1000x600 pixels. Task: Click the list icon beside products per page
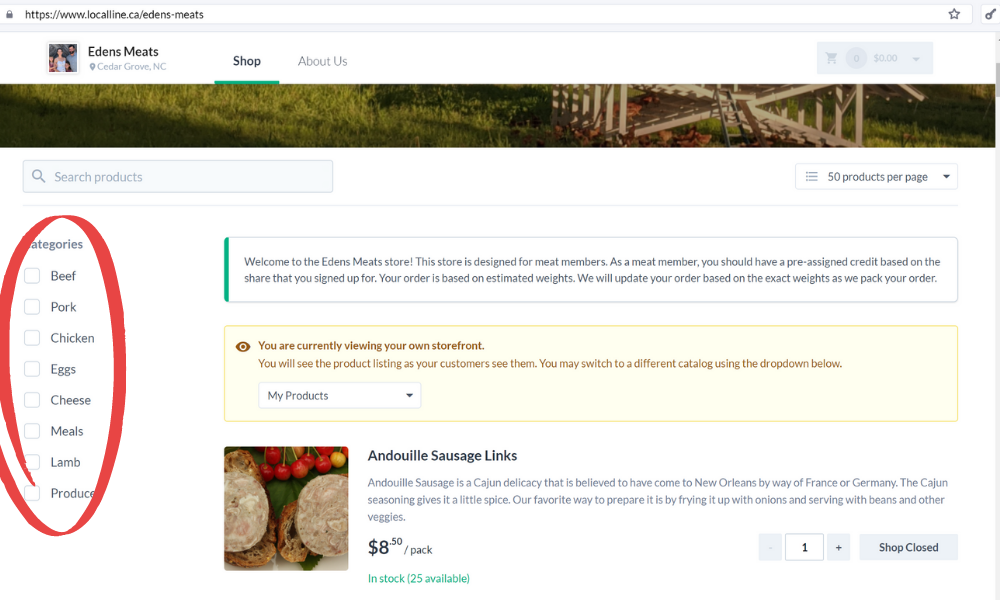[811, 177]
